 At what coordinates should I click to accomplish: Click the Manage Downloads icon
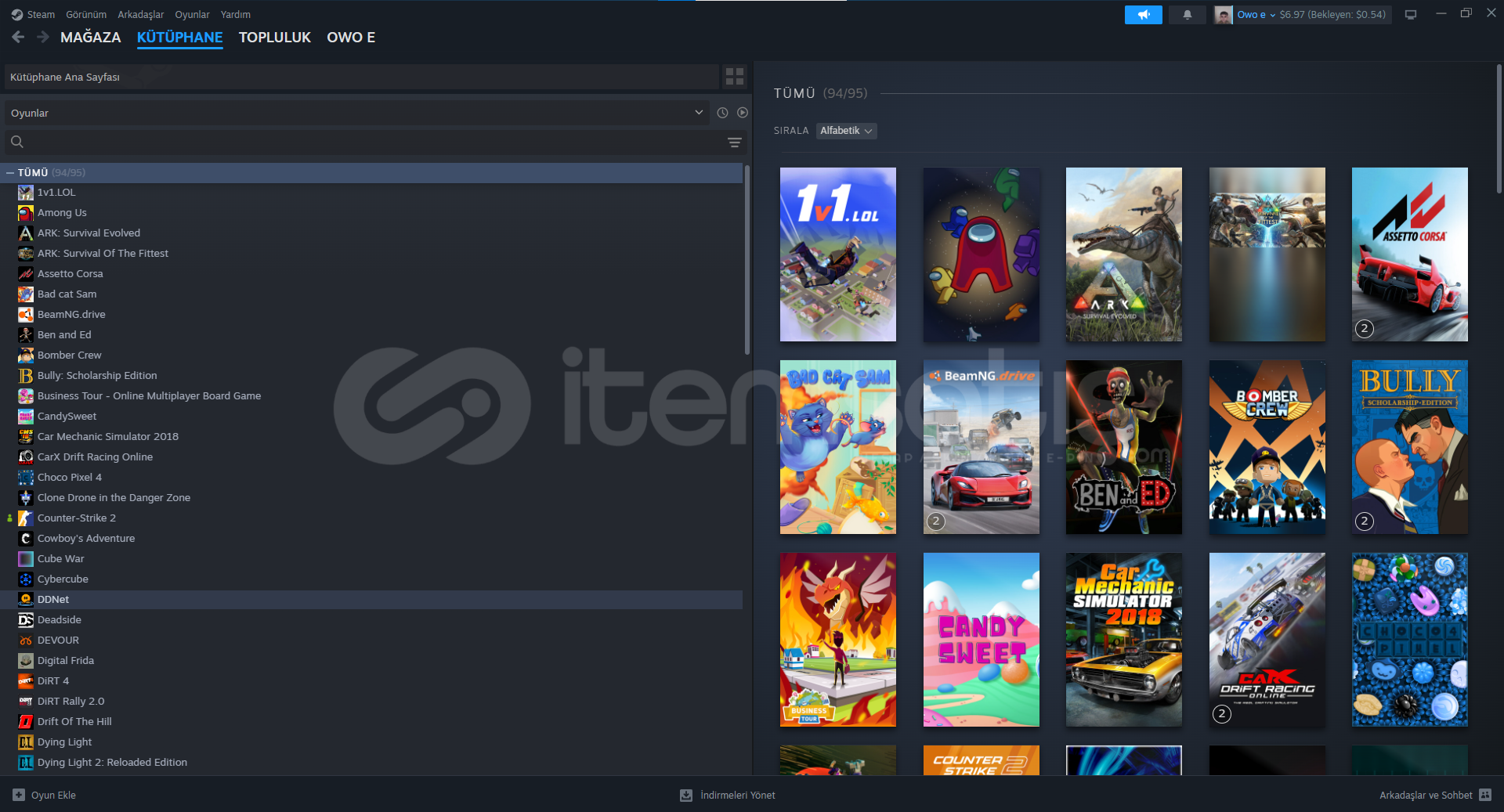tap(686, 795)
